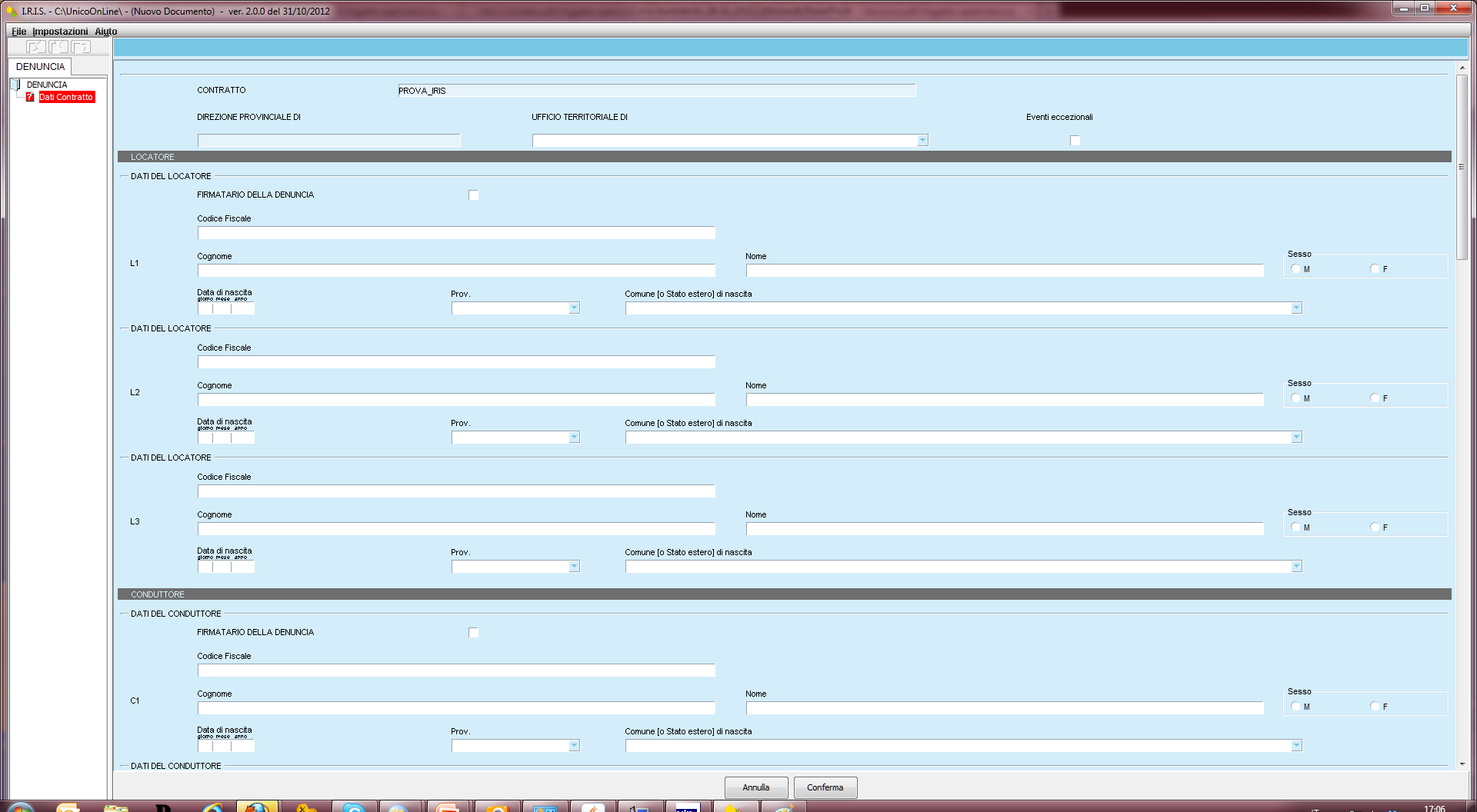Check Firmatario della denuncia for the Locatore
The height and width of the screenshot is (812, 1477).
click(x=473, y=195)
